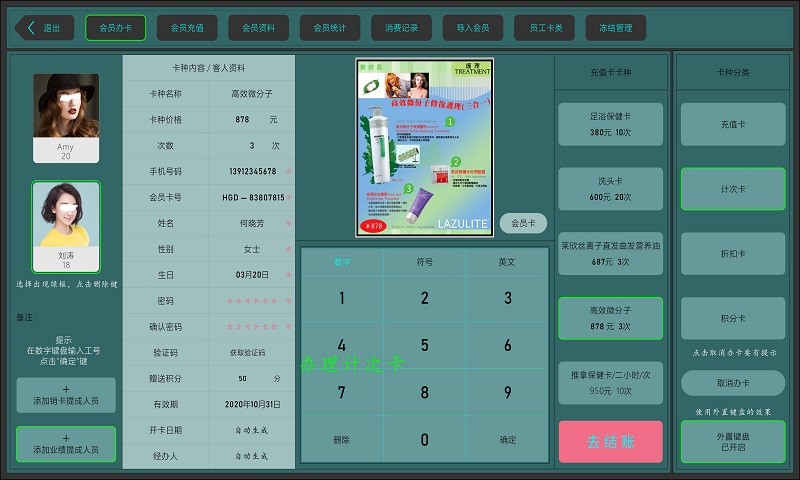The height and width of the screenshot is (480, 800).
Task: Choose 折扣卡 card category
Action: coord(733,254)
